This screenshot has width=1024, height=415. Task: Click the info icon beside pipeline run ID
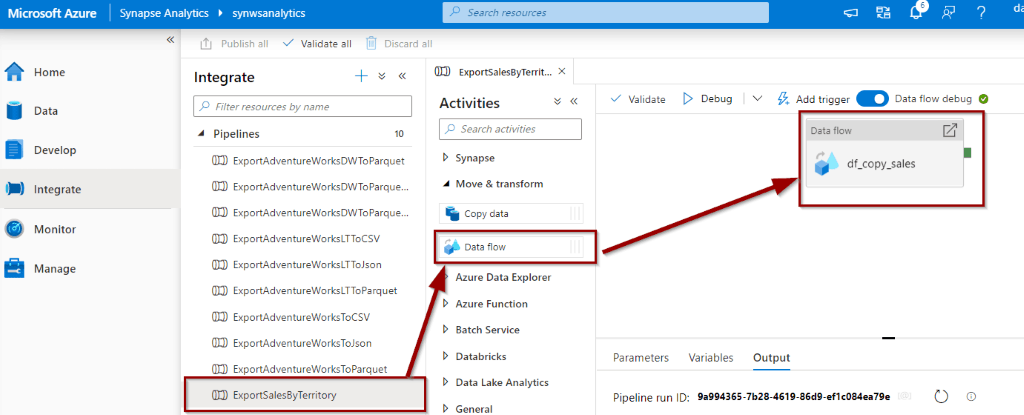971,396
